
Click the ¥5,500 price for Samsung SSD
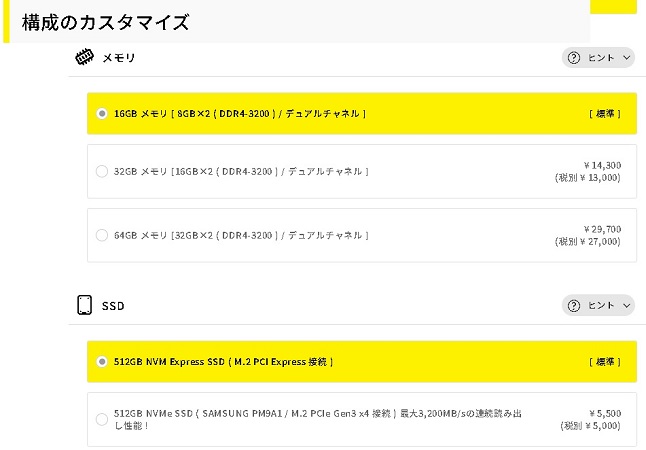(x=604, y=412)
